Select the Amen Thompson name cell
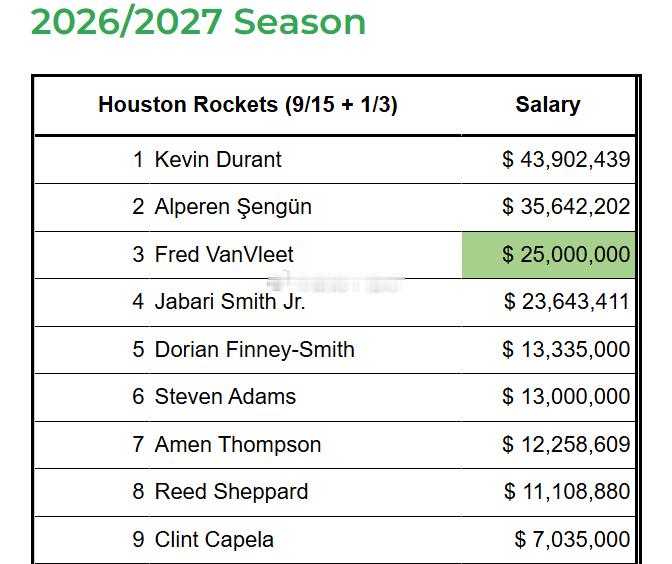Image resolution: width=672 pixels, height=564 pixels. pyautogui.click(x=238, y=445)
